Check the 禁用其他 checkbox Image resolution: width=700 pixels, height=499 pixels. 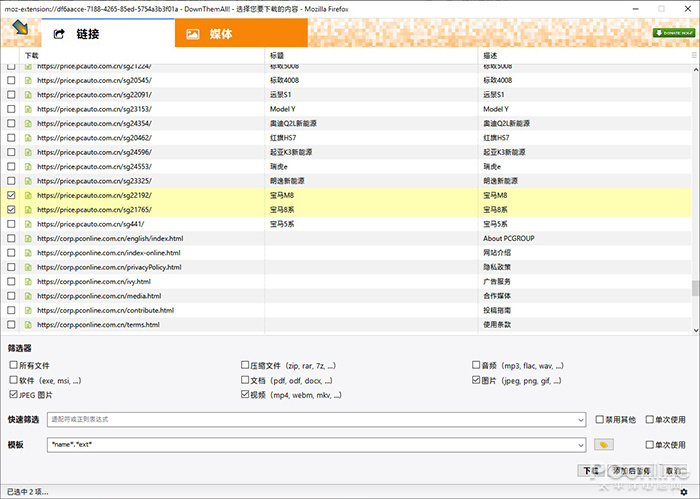[600, 420]
